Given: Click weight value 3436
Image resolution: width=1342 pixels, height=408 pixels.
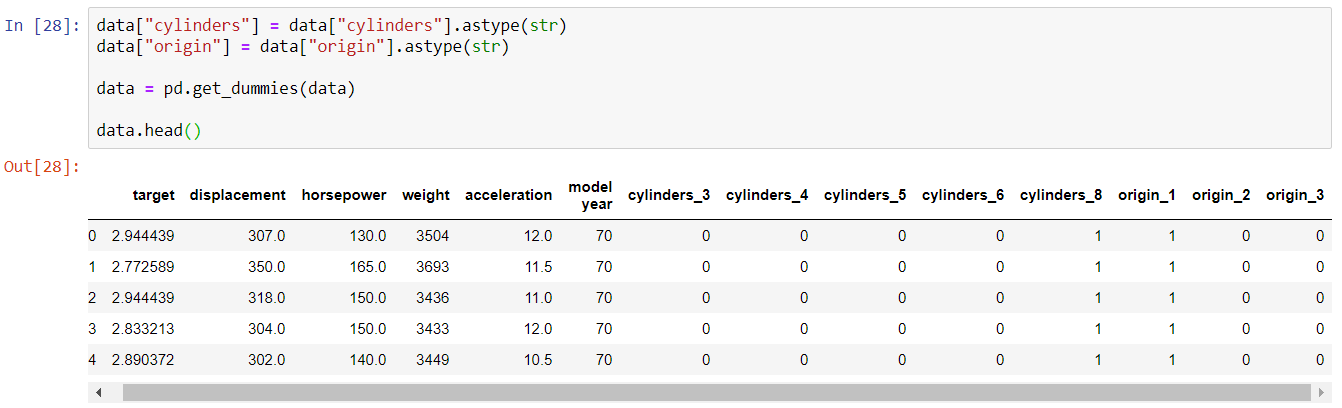Looking at the screenshot, I should click(x=433, y=298).
